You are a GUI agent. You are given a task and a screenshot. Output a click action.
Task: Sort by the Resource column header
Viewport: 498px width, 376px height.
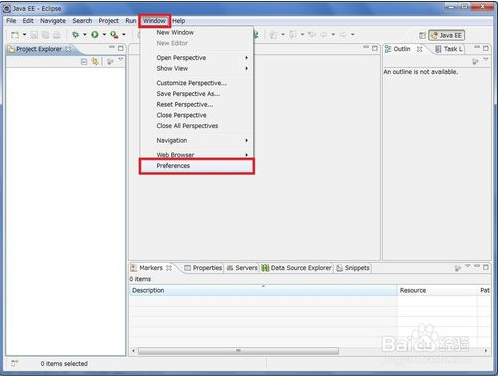(x=437, y=290)
